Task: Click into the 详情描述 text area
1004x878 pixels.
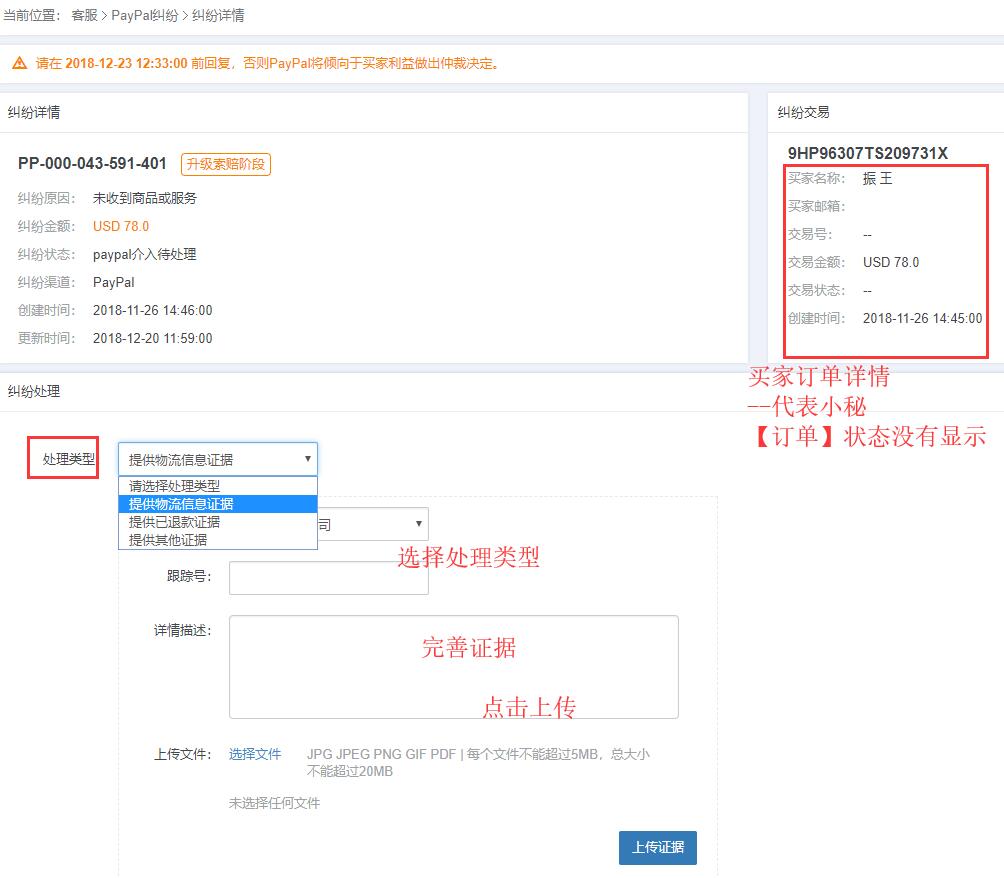Action: click(453, 667)
